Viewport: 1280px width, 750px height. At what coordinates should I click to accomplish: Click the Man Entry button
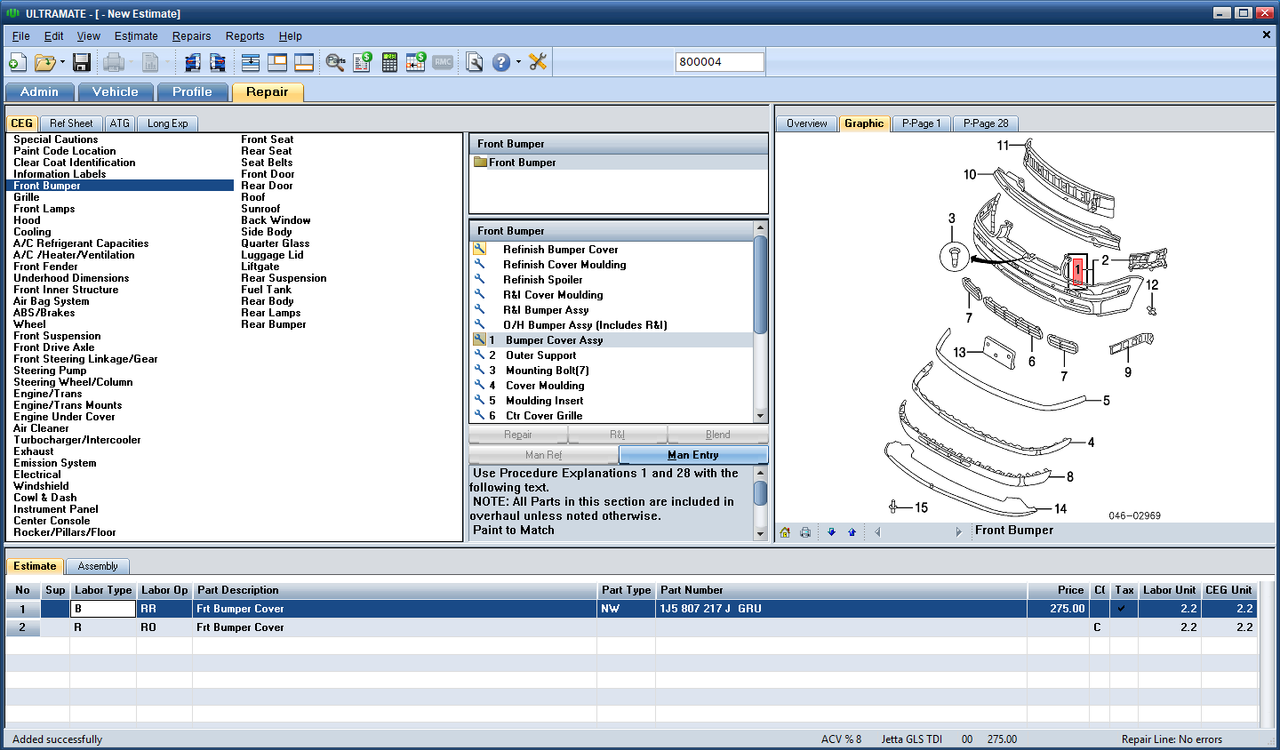pos(693,455)
